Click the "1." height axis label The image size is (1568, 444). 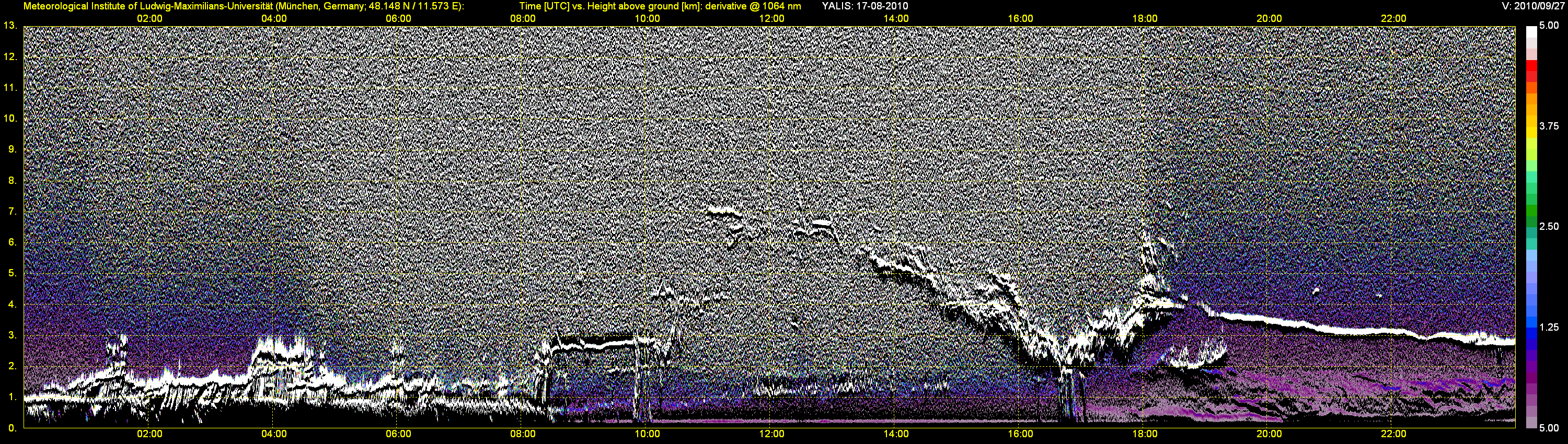coord(13,396)
